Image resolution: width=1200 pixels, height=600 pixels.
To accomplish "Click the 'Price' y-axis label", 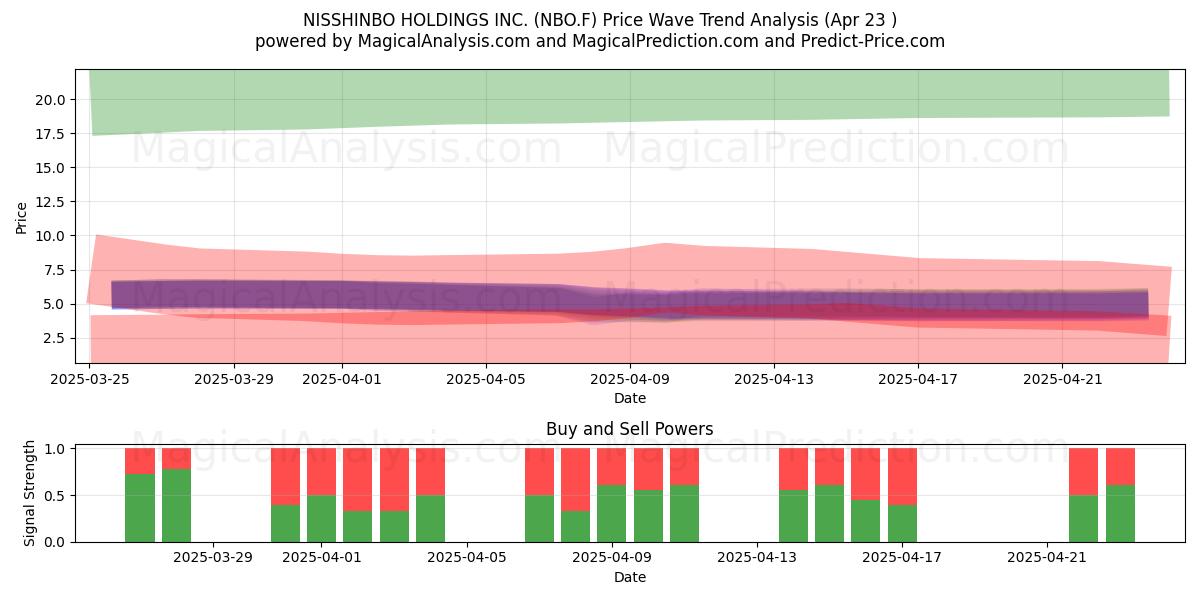I will (x=22, y=217).
